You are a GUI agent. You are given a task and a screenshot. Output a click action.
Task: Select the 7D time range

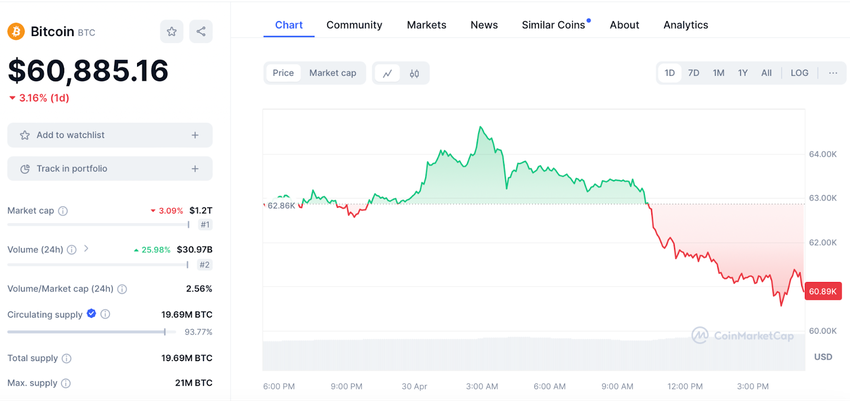point(694,73)
